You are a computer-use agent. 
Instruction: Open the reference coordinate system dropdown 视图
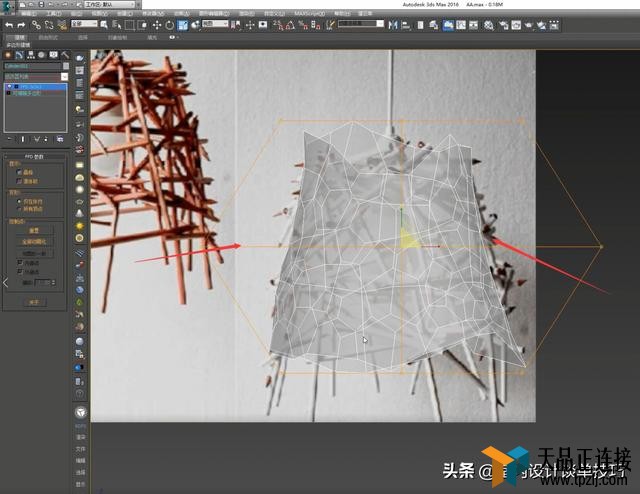215,24
